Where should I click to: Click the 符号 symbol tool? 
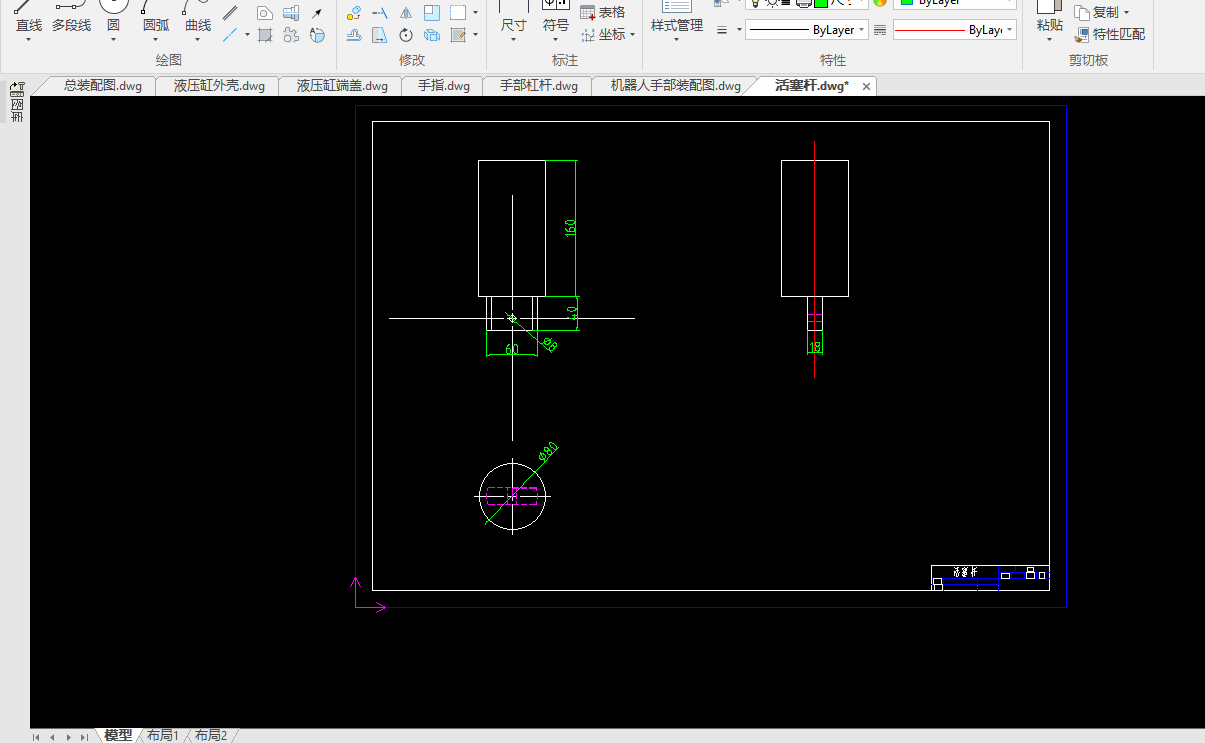[x=555, y=18]
